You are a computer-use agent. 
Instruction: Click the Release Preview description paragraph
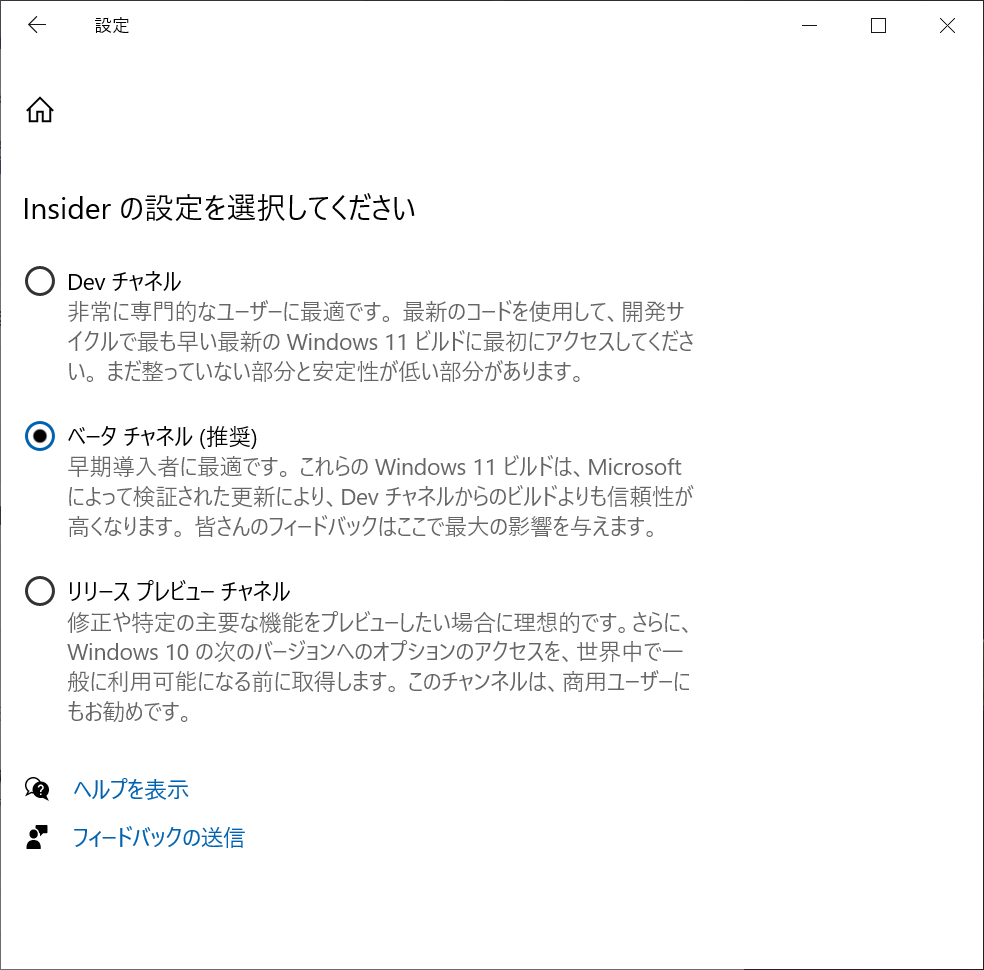click(x=379, y=666)
